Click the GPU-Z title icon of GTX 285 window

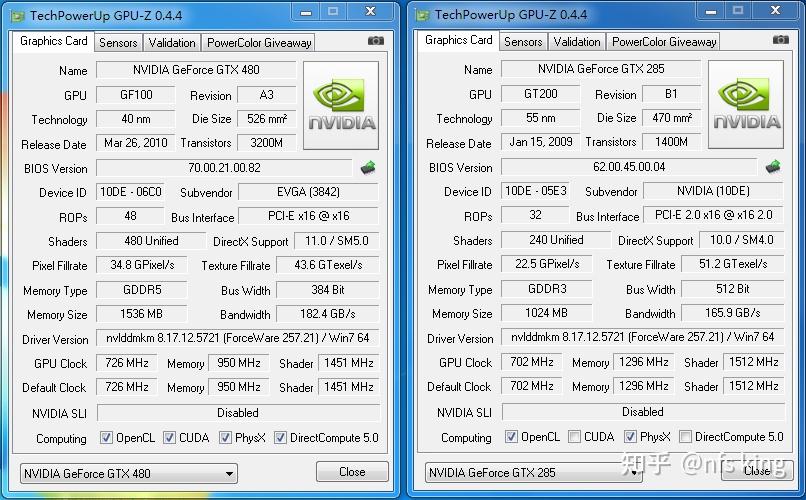(423, 15)
